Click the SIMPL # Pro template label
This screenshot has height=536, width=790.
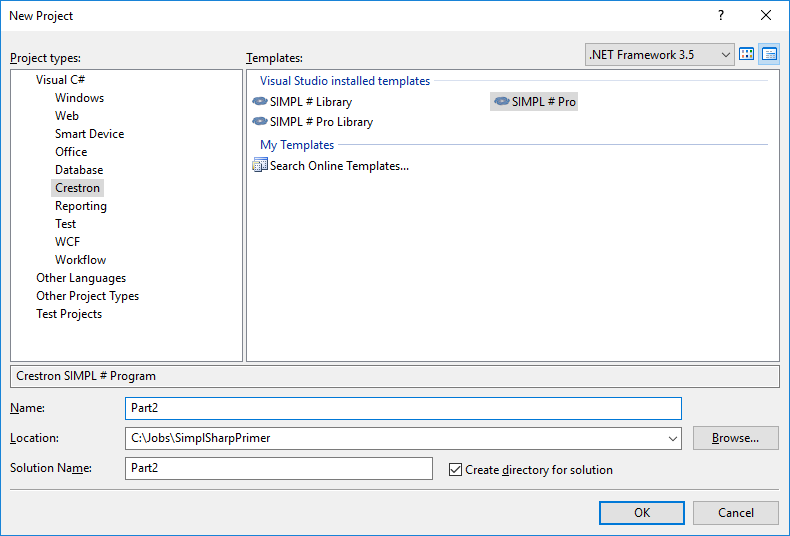point(544,102)
